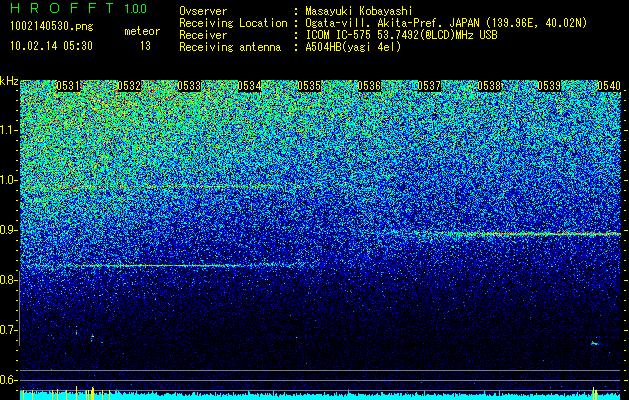629x400 pixels.
Task: Click the 0.8 kHz axis label
Action: (x=9, y=280)
